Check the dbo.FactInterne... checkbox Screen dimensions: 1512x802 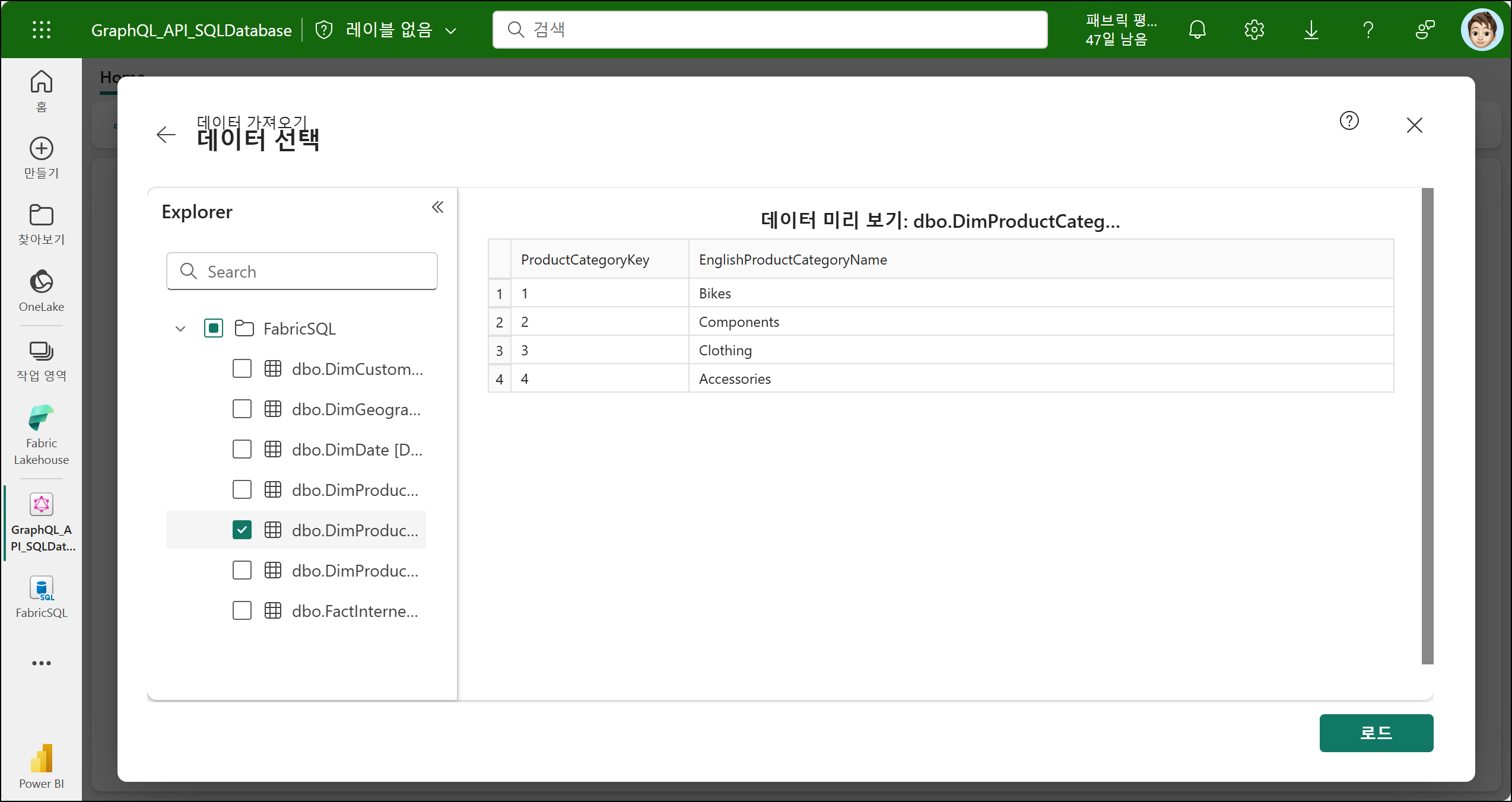(x=242, y=610)
